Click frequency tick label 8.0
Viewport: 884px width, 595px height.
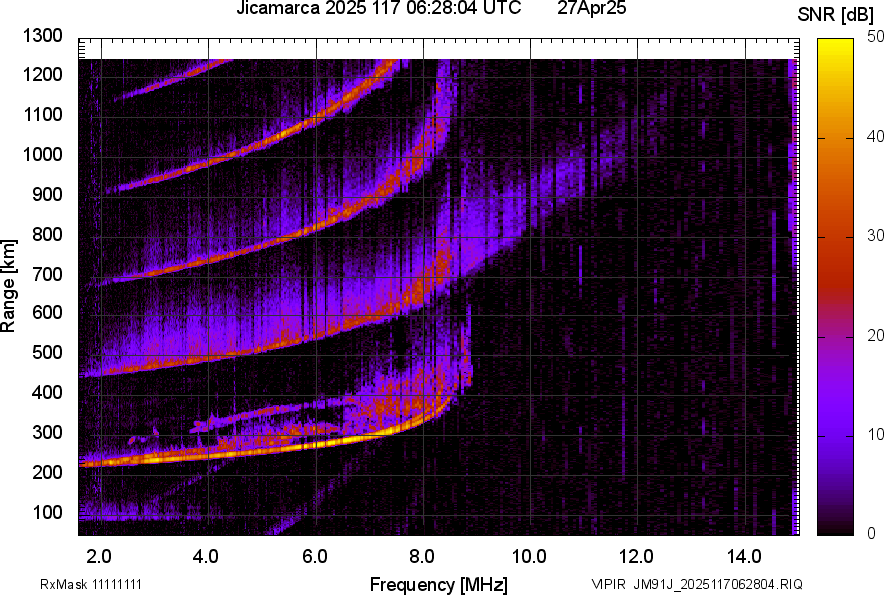(x=422, y=557)
